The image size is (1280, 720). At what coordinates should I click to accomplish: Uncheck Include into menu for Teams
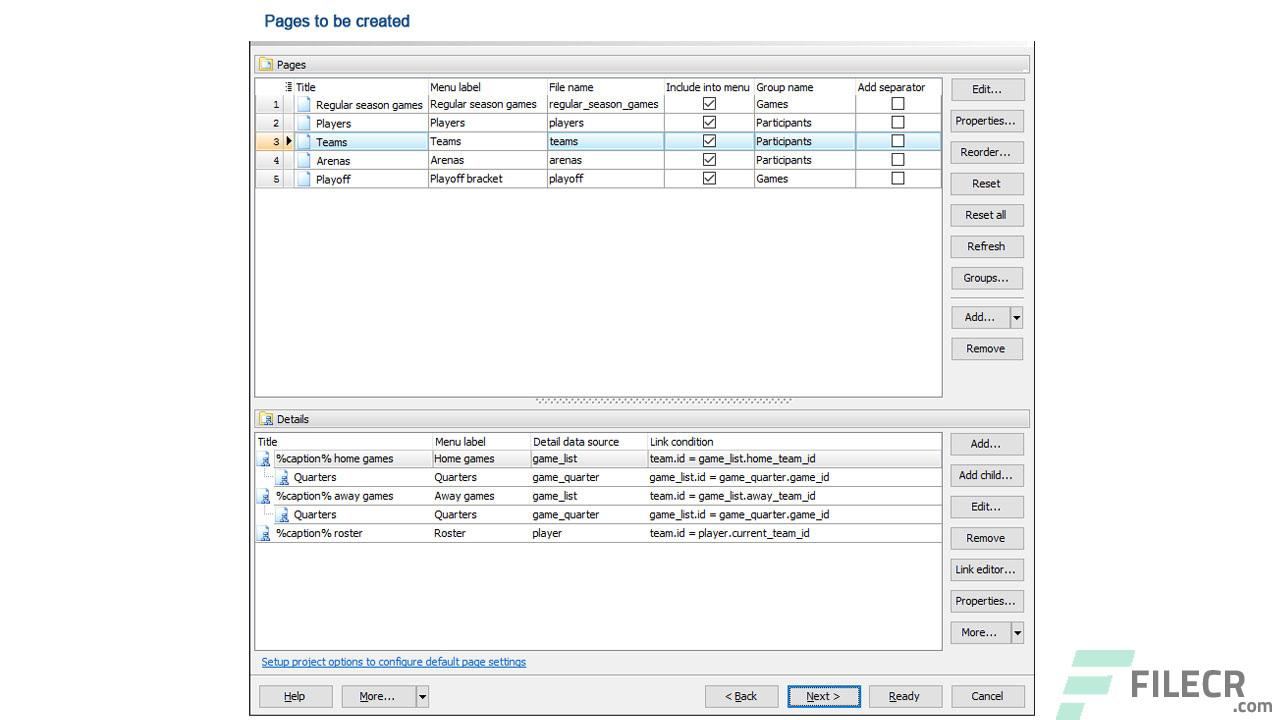[708, 140]
